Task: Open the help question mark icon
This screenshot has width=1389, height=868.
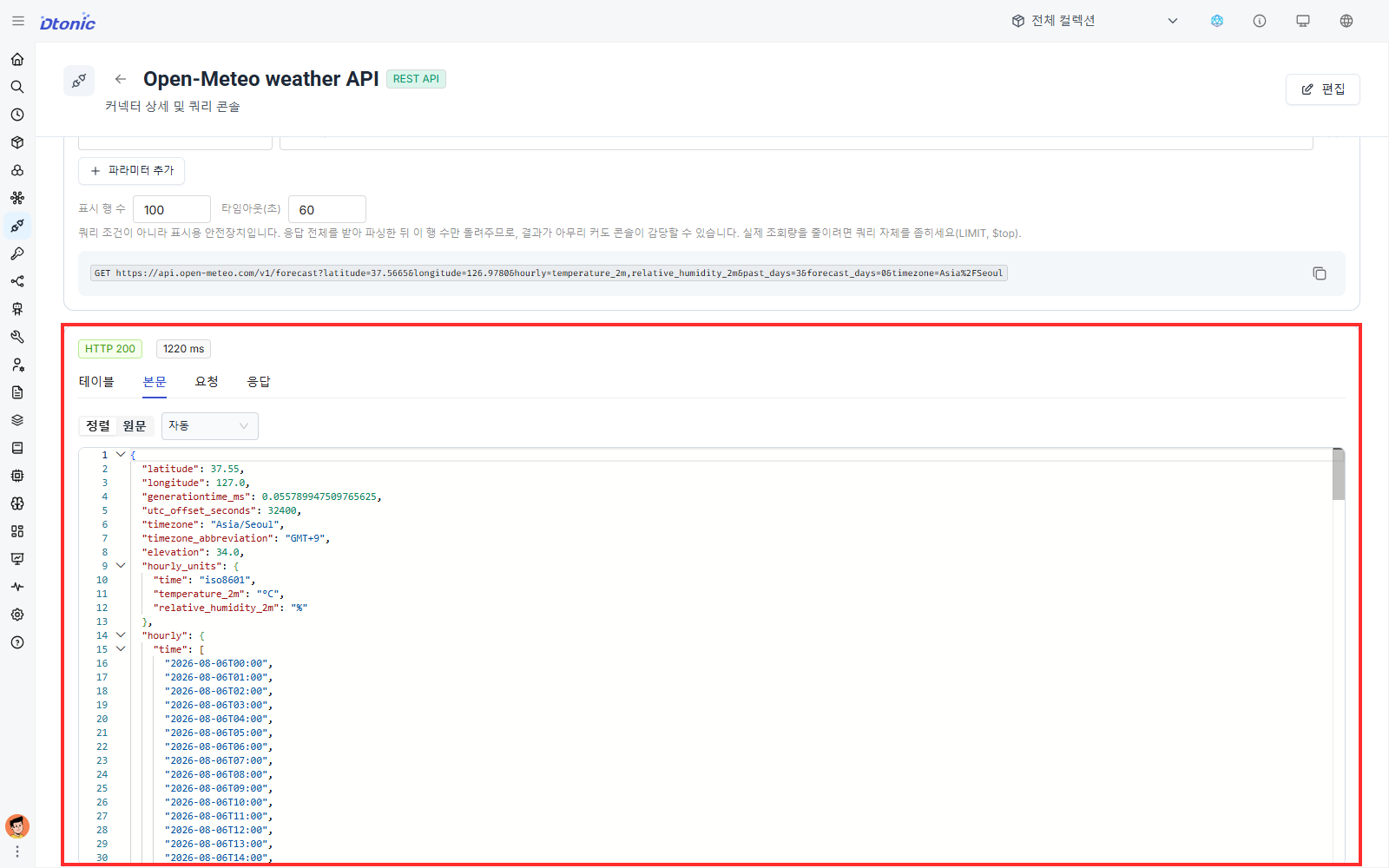Action: click(x=17, y=642)
